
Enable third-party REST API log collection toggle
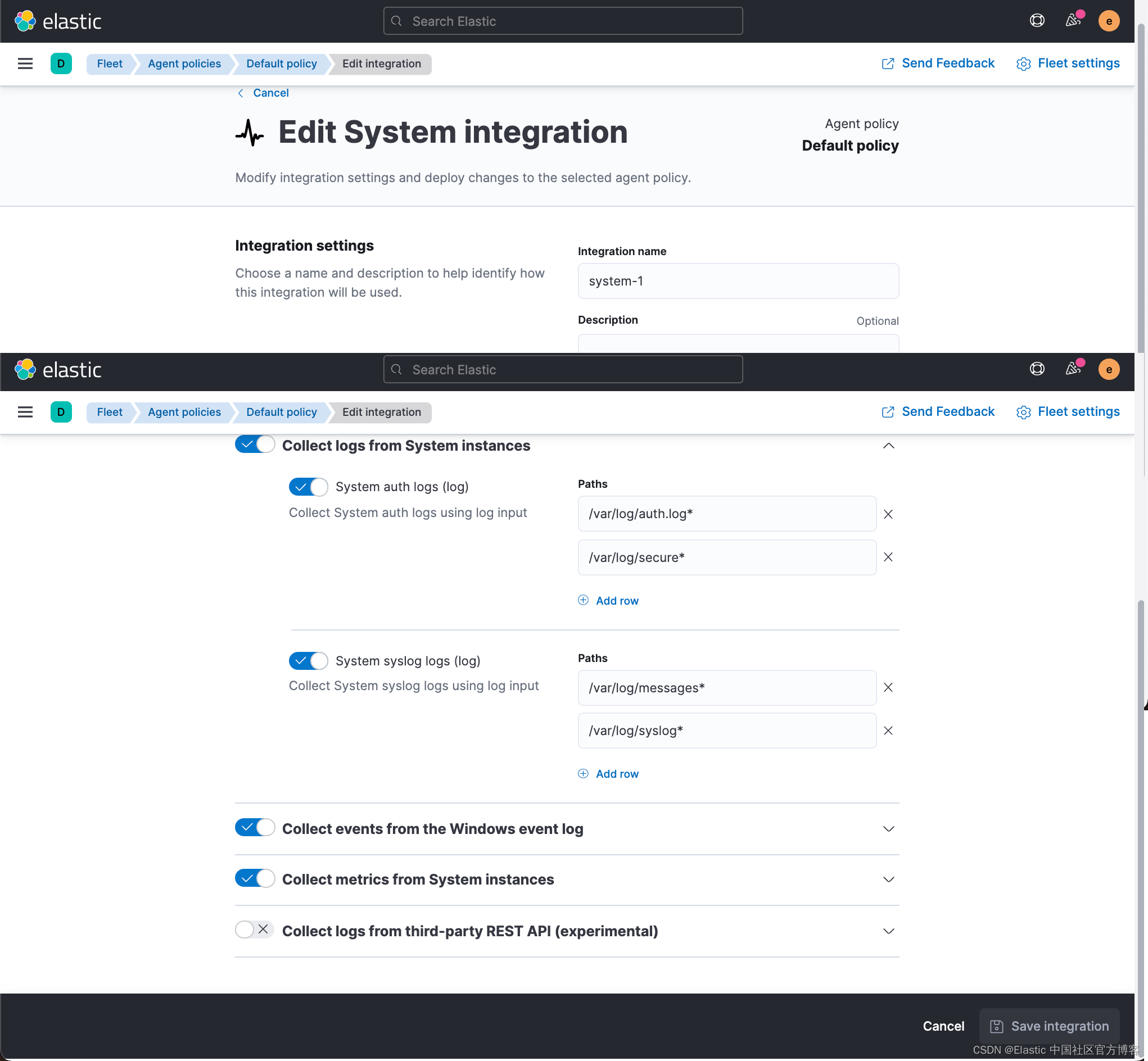pyautogui.click(x=255, y=929)
